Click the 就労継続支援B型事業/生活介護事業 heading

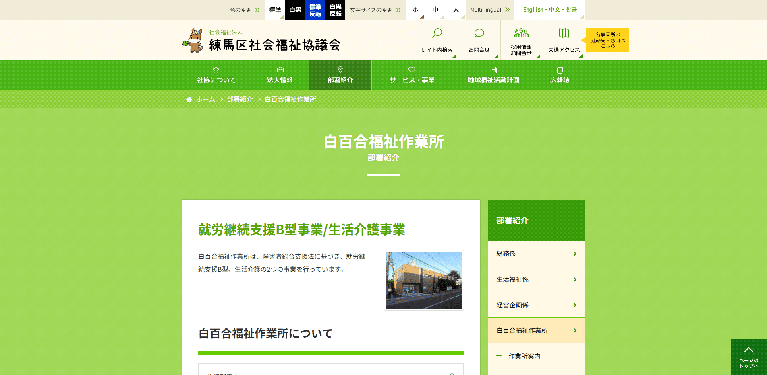[x=302, y=230]
